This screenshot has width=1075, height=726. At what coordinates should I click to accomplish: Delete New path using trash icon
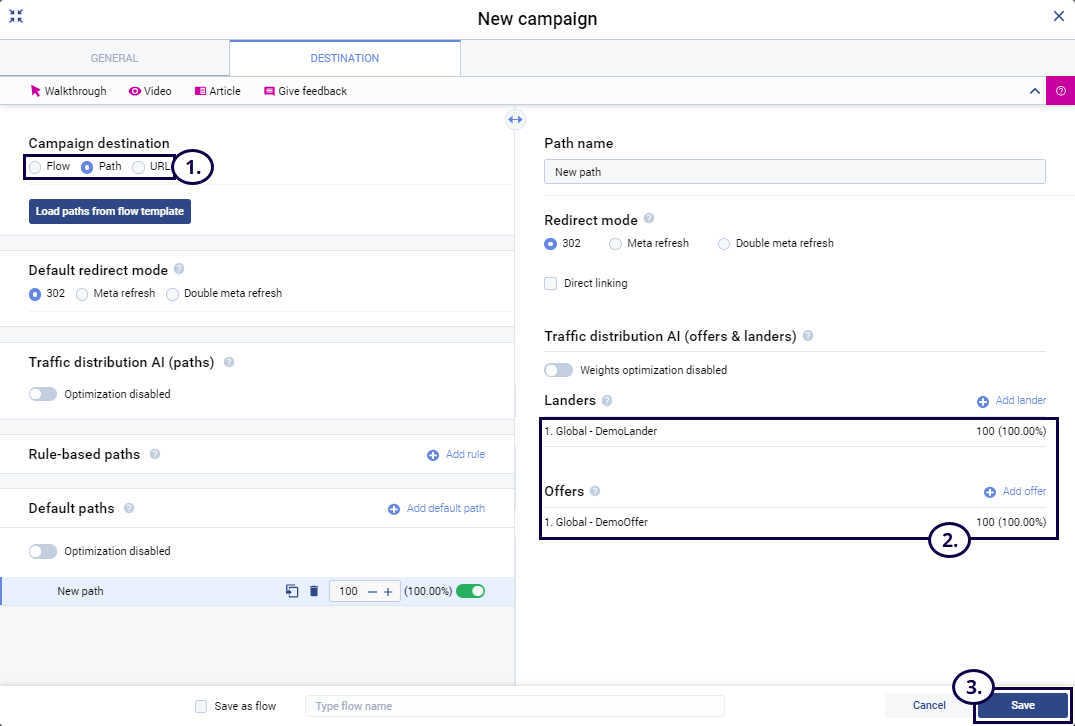tap(314, 591)
